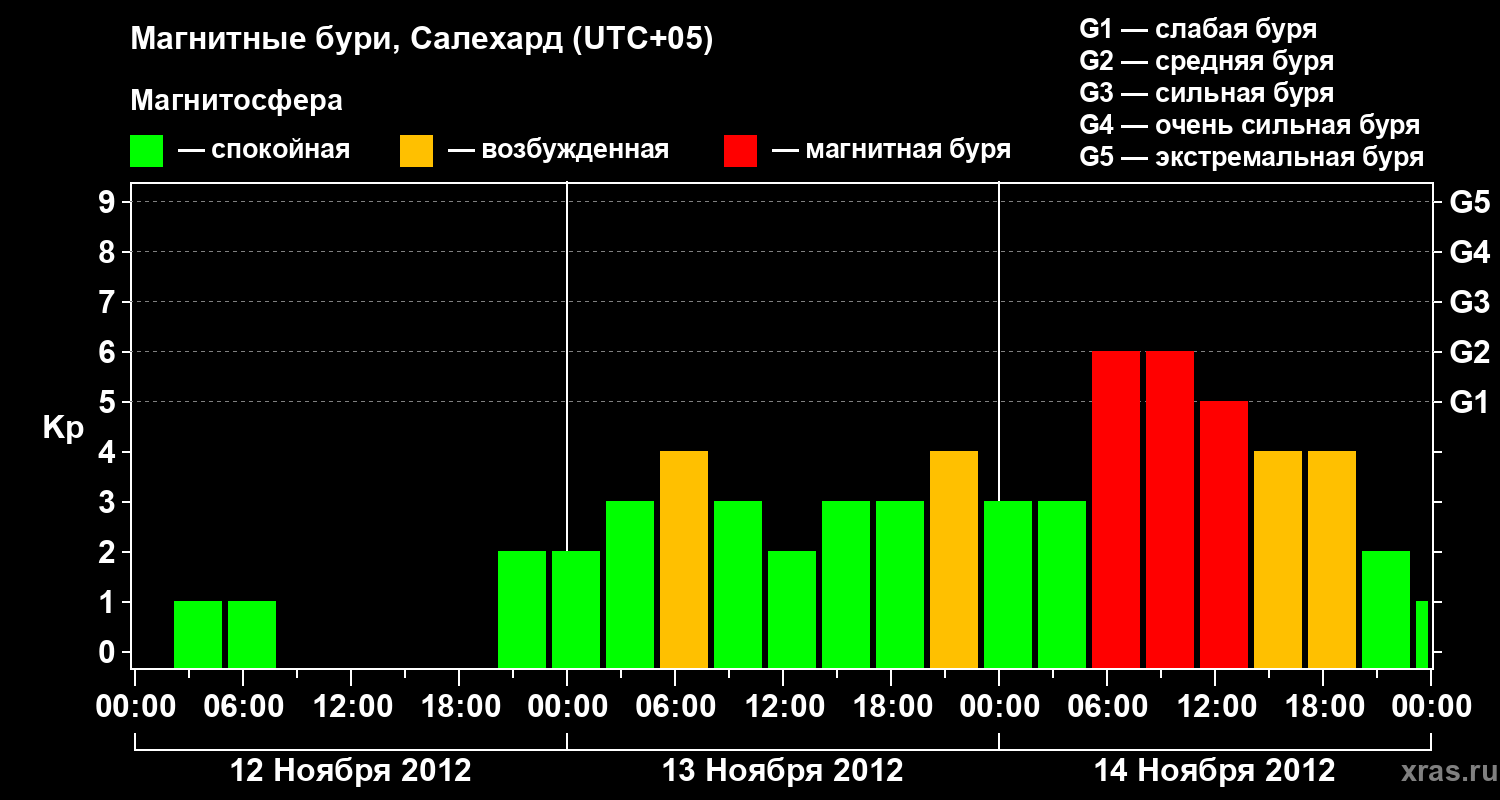Click the 12:00 tick label under 14 Ноября

(1215, 707)
